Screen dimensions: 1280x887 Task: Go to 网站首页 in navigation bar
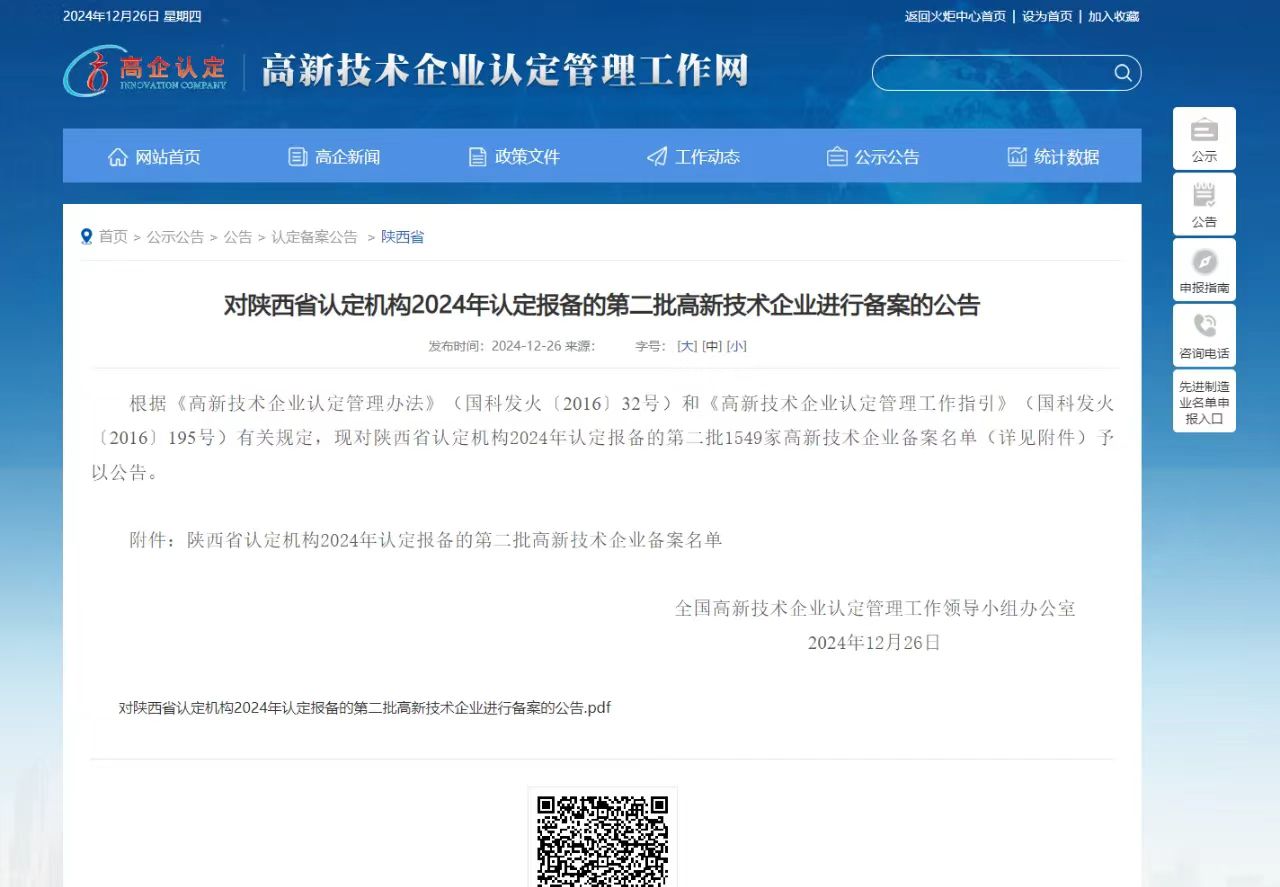[x=154, y=157]
